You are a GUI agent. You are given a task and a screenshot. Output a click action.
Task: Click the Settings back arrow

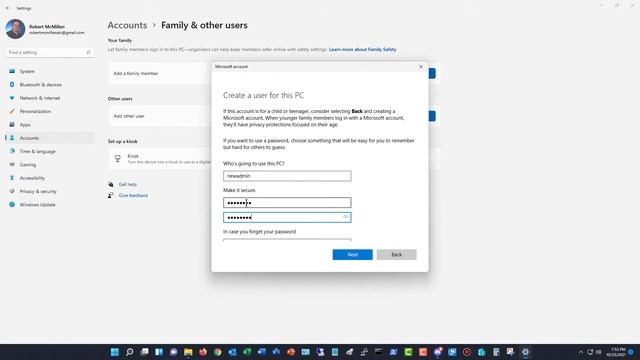tap(8, 8)
